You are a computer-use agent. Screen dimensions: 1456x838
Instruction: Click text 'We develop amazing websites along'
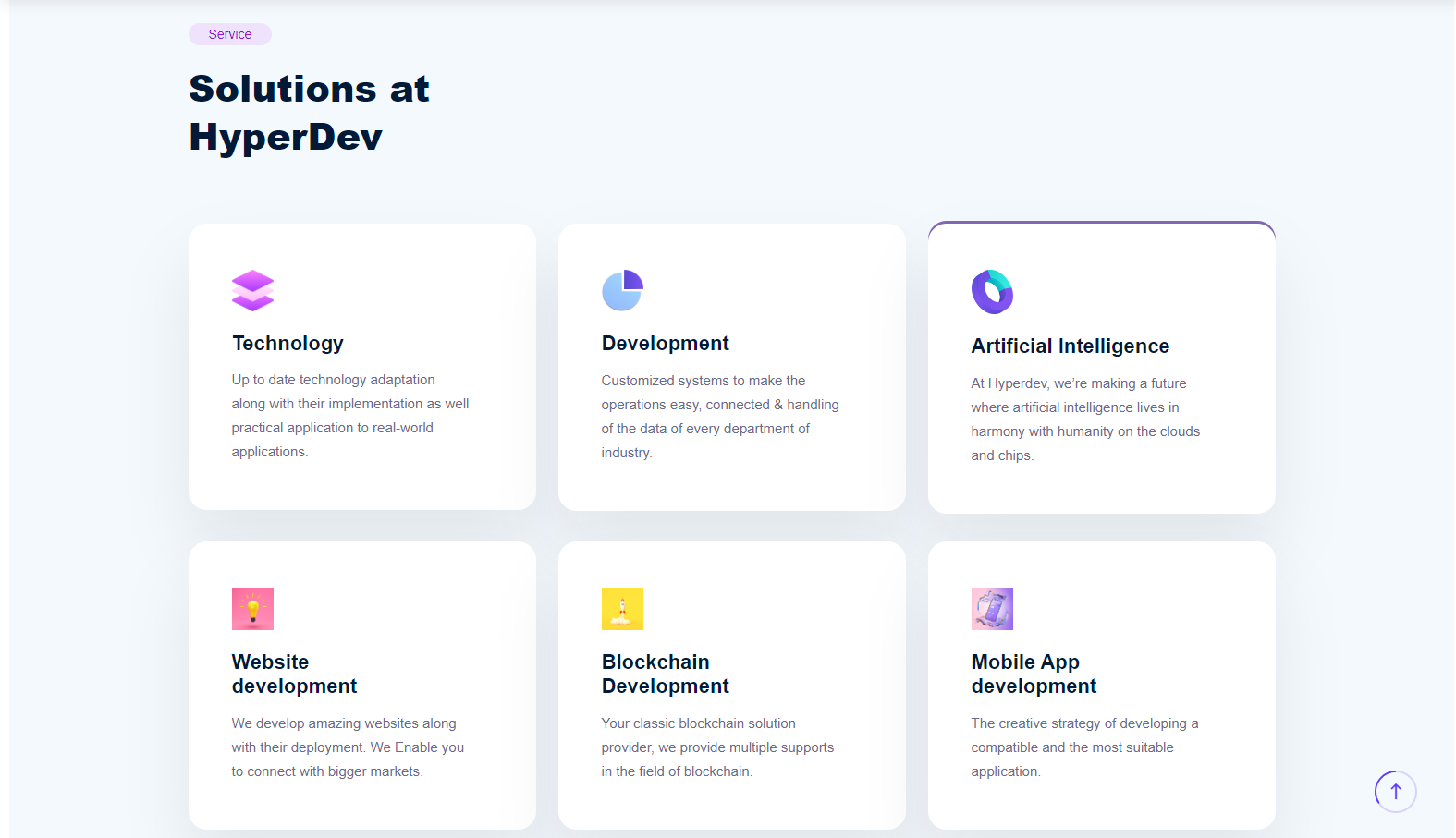click(344, 723)
